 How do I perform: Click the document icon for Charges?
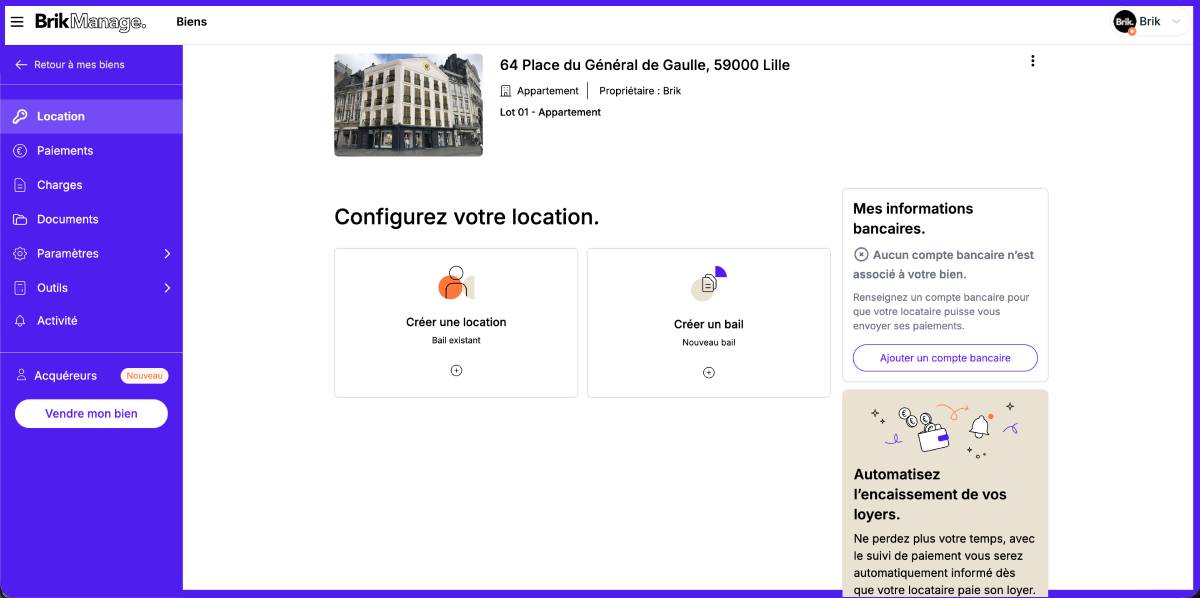(x=20, y=185)
